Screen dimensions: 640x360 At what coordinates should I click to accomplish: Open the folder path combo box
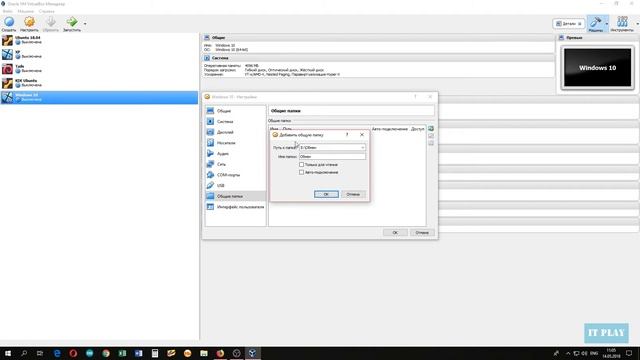pyautogui.click(x=332, y=147)
